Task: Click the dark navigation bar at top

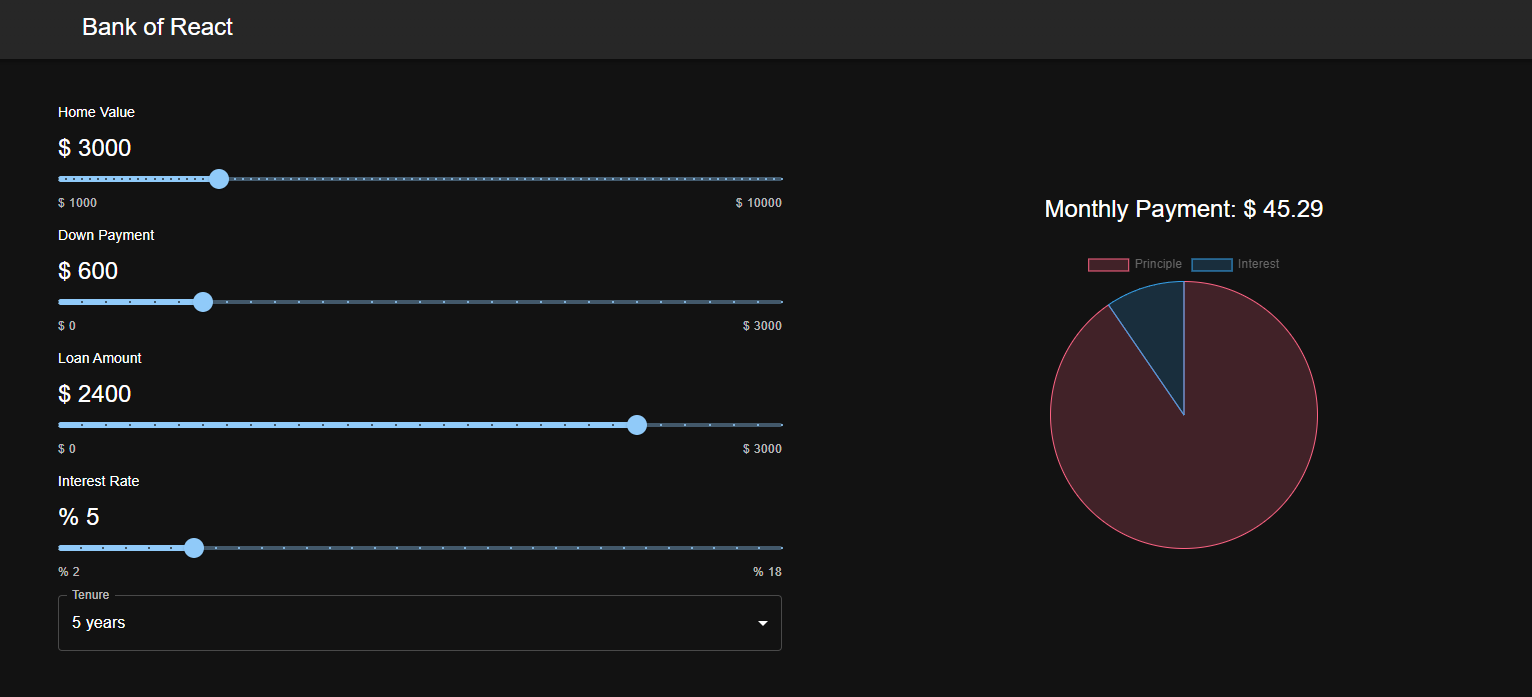Action: coord(766,29)
